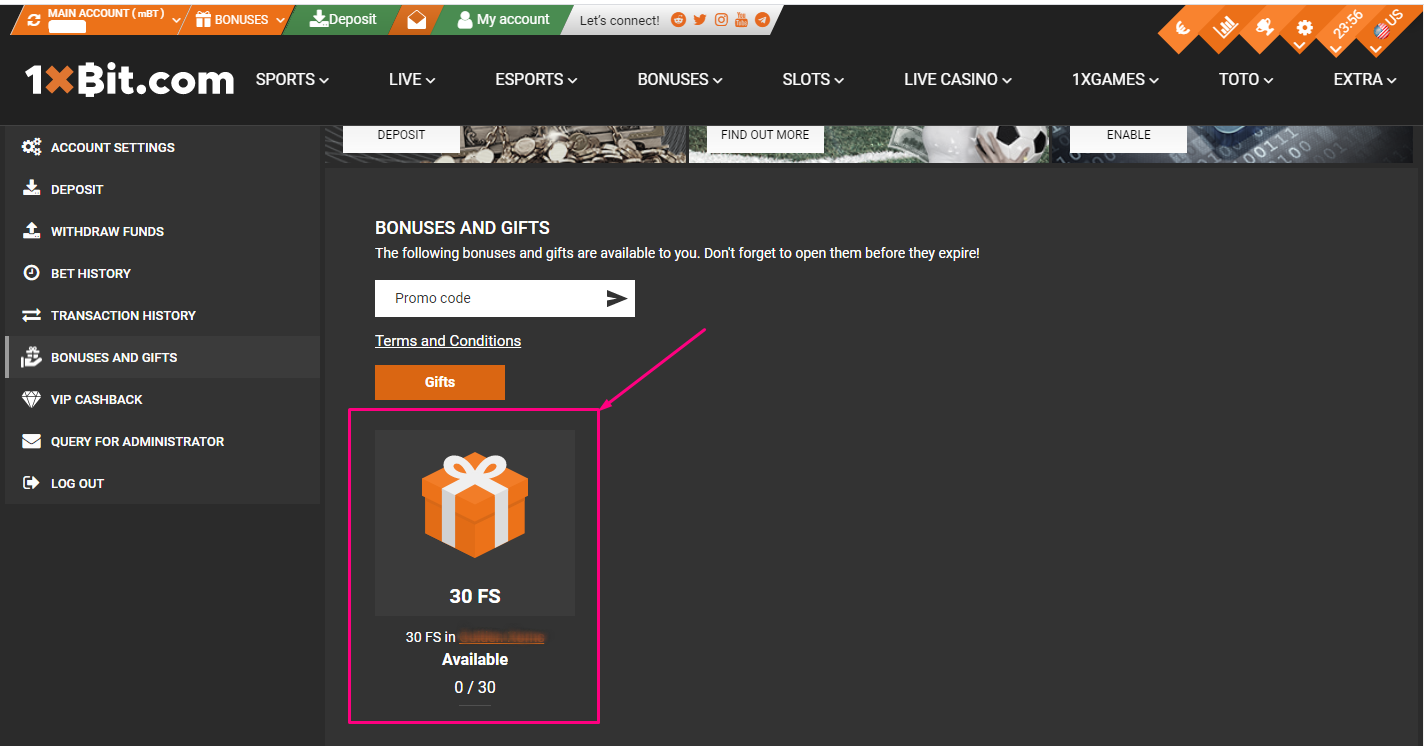Open the settings gear dropdown
This screenshot has height=746, width=1424.
1305,28
